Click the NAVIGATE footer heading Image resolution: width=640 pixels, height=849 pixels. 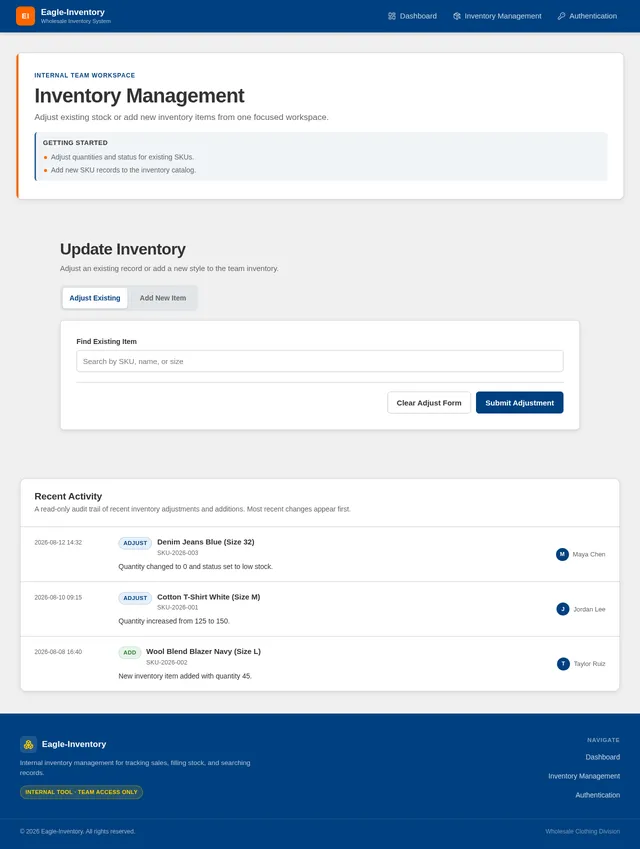pyautogui.click(x=603, y=740)
